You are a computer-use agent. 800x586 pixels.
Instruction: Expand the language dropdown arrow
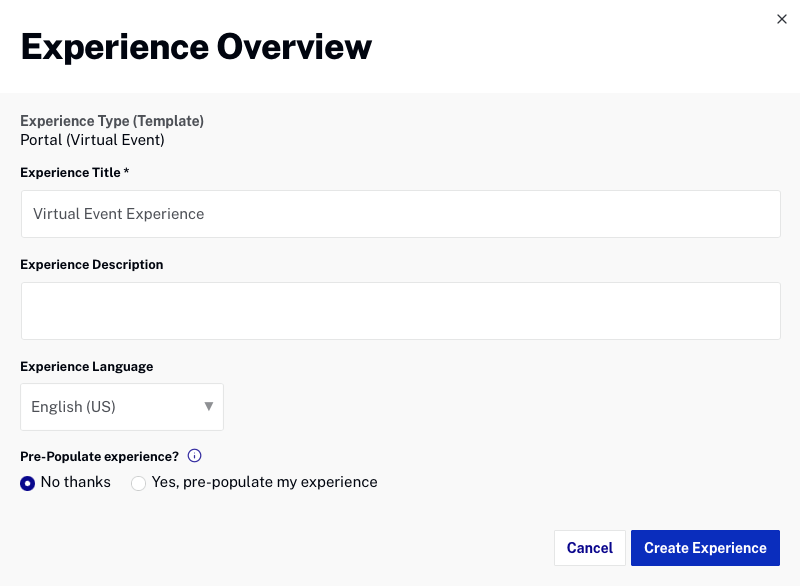tap(208, 406)
